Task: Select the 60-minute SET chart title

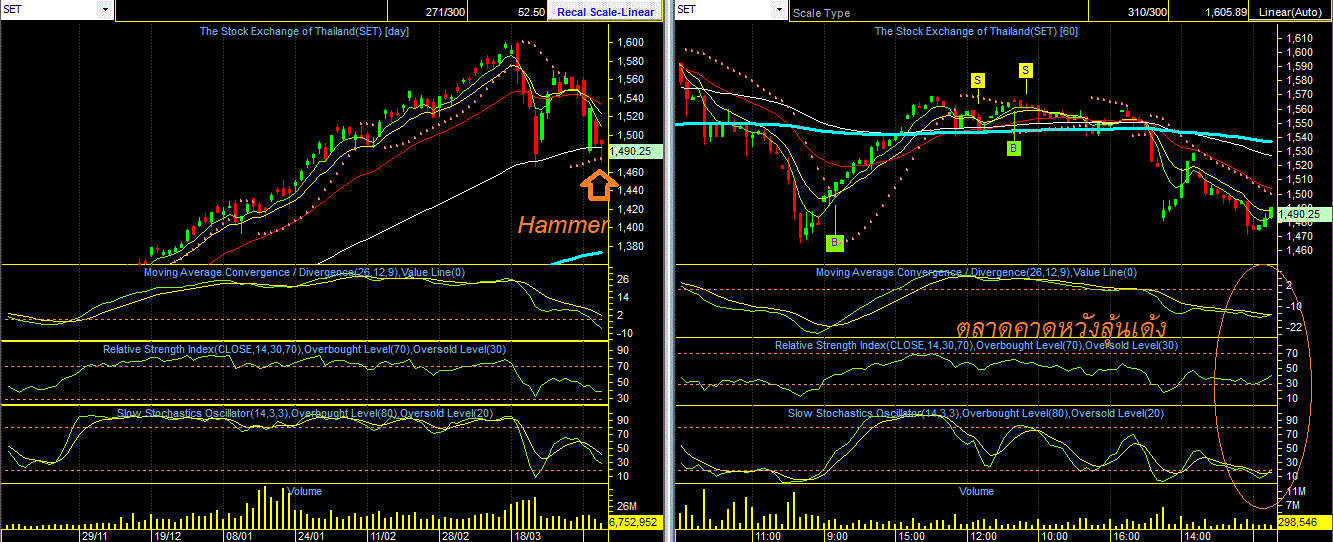Action: coord(976,31)
